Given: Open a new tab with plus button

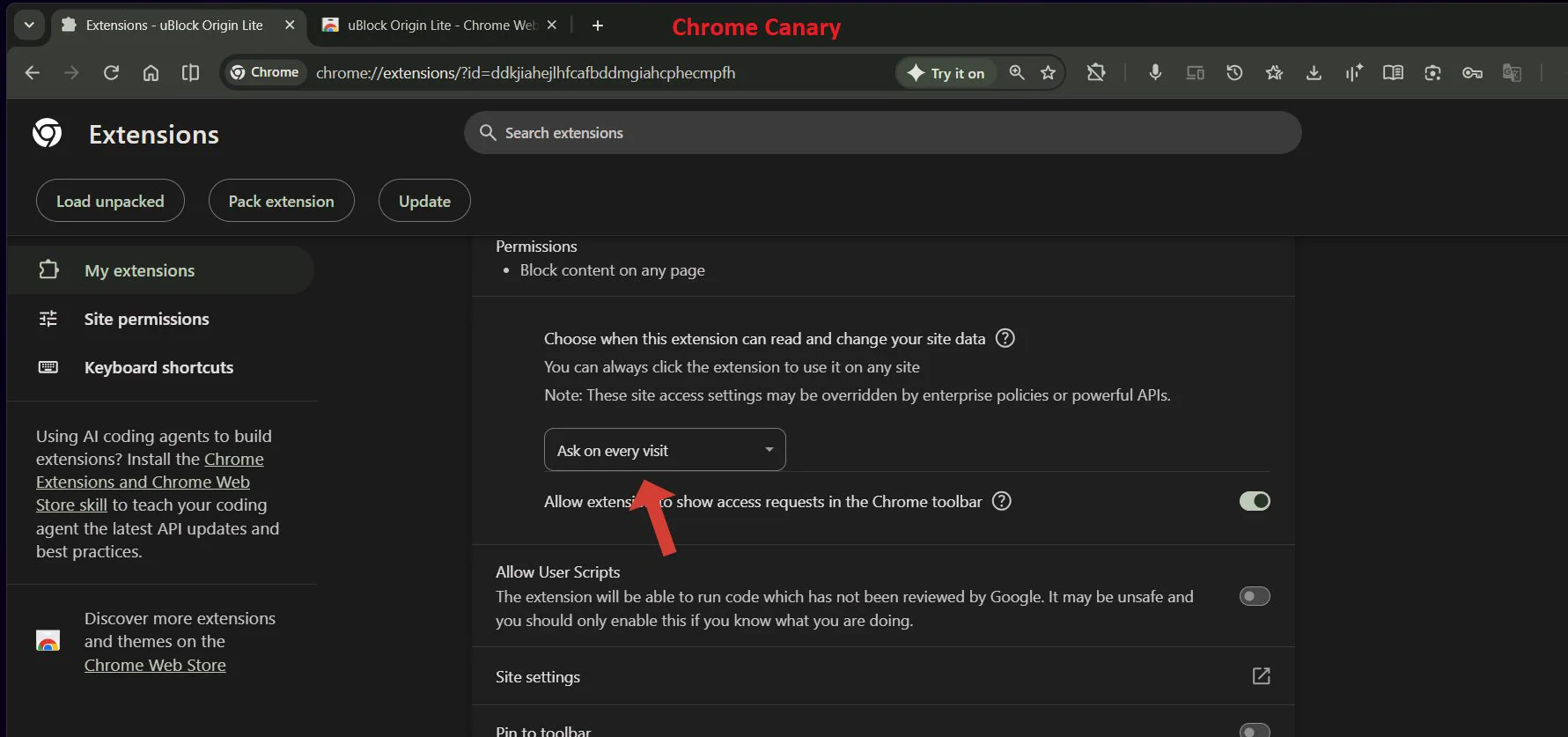Looking at the screenshot, I should [598, 26].
